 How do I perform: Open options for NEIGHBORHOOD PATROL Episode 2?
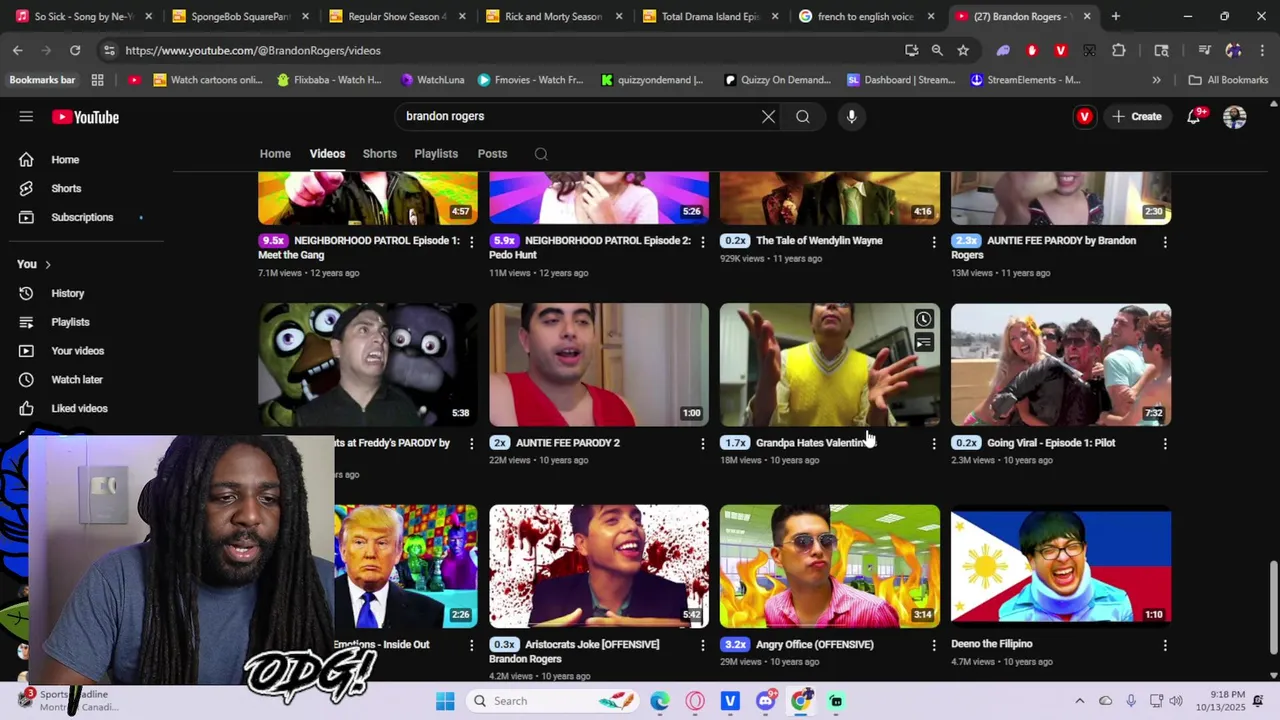(x=702, y=241)
